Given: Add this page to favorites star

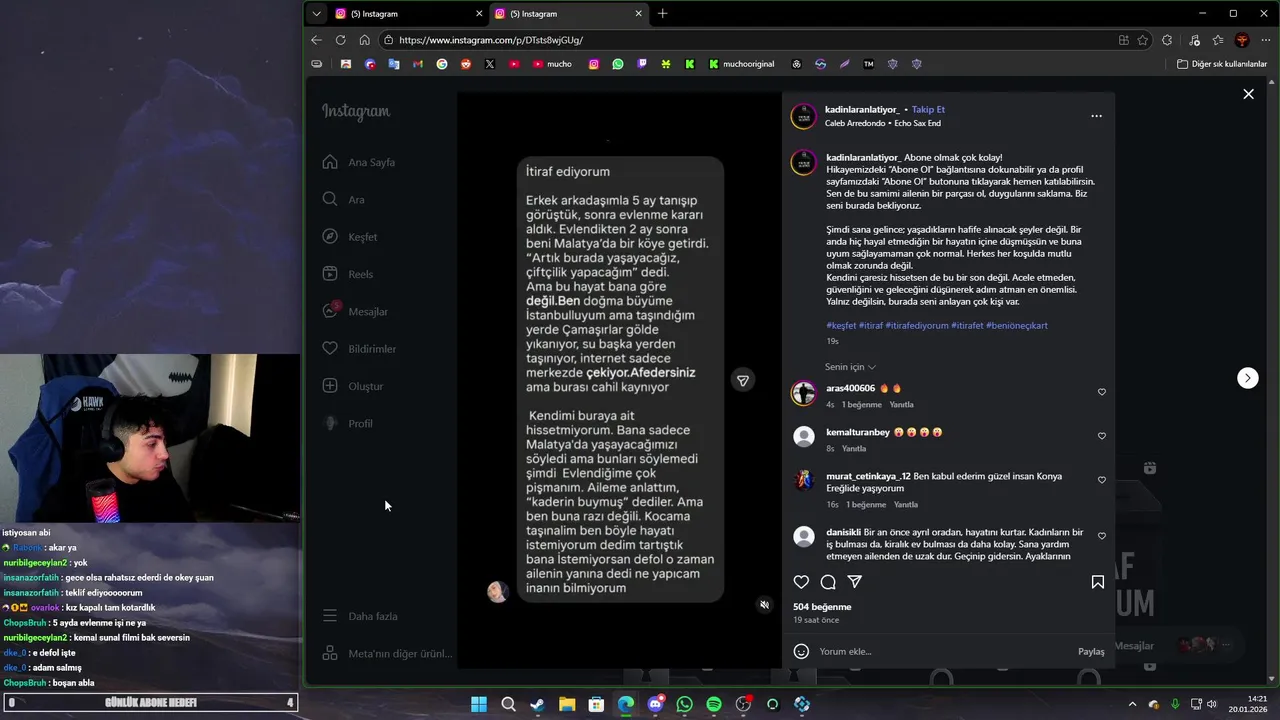Looking at the screenshot, I should pyautogui.click(x=1143, y=40).
